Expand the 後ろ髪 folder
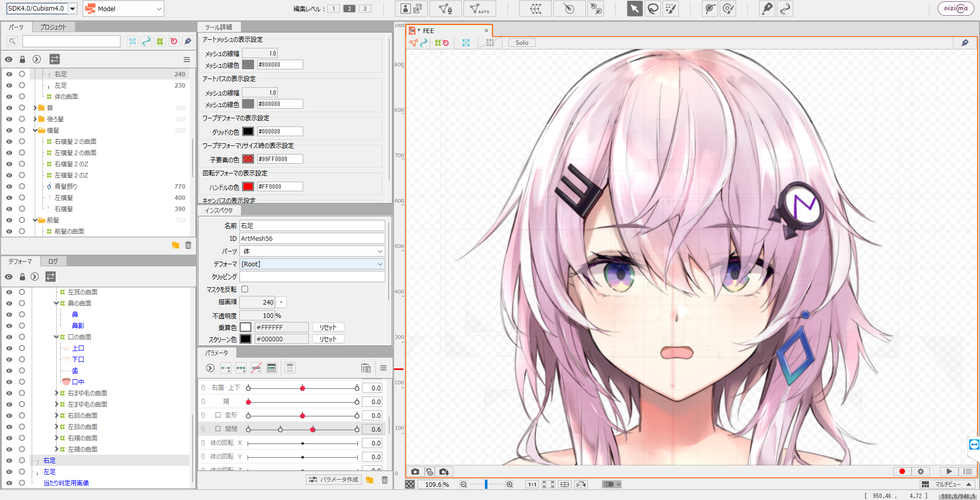Viewport: 980px width, 500px height. tap(35, 119)
